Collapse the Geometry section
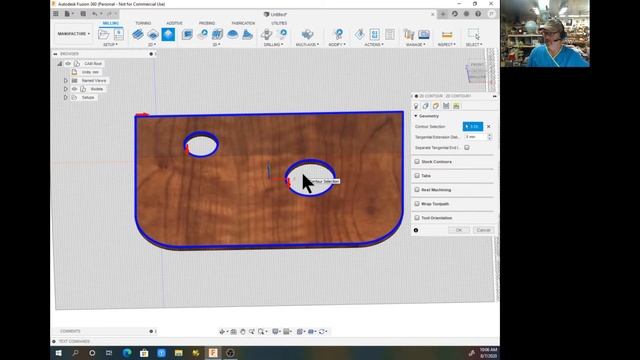640x360 pixels. click(x=416, y=116)
